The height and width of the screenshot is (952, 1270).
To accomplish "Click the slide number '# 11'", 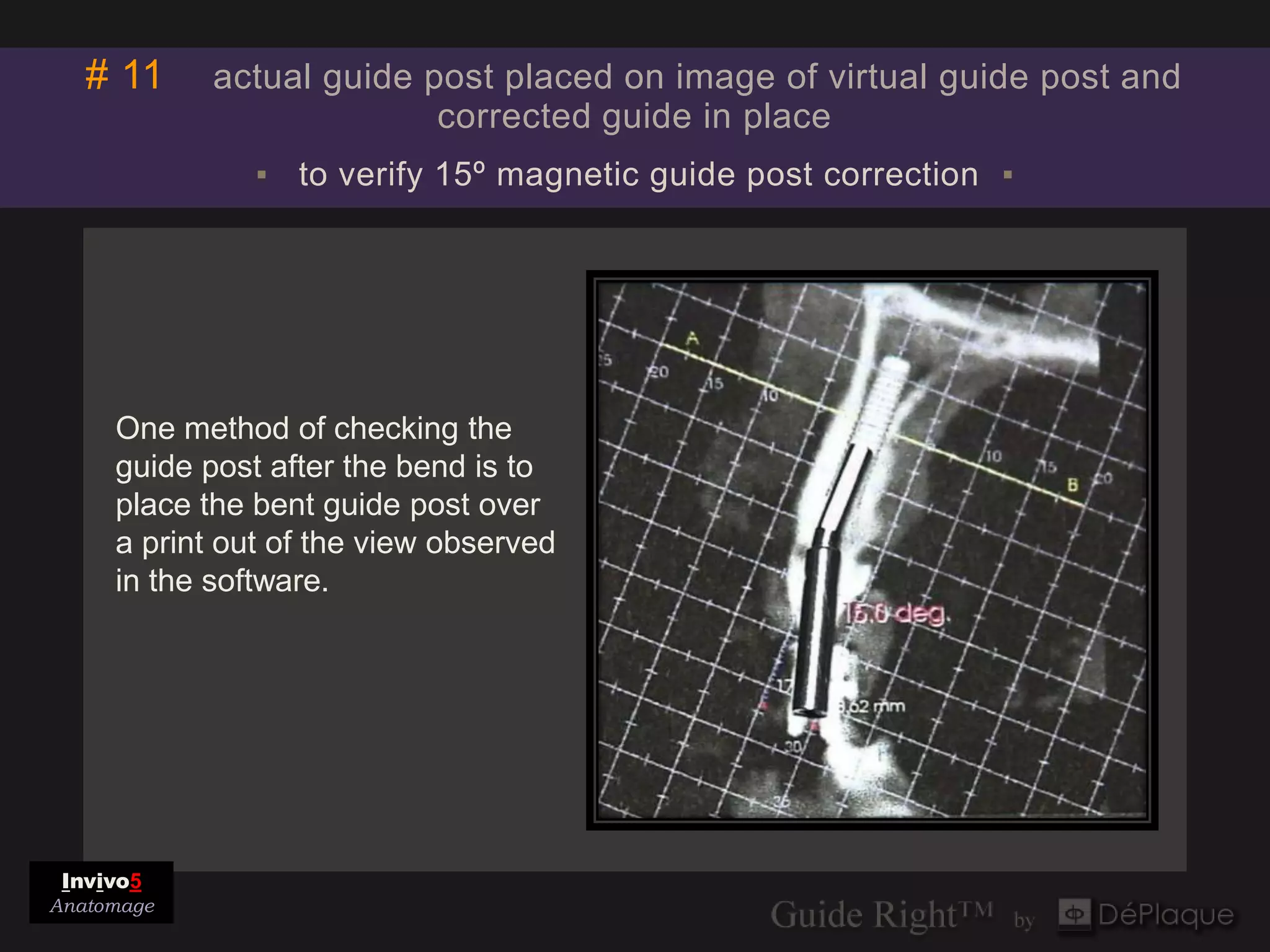I will click(123, 76).
